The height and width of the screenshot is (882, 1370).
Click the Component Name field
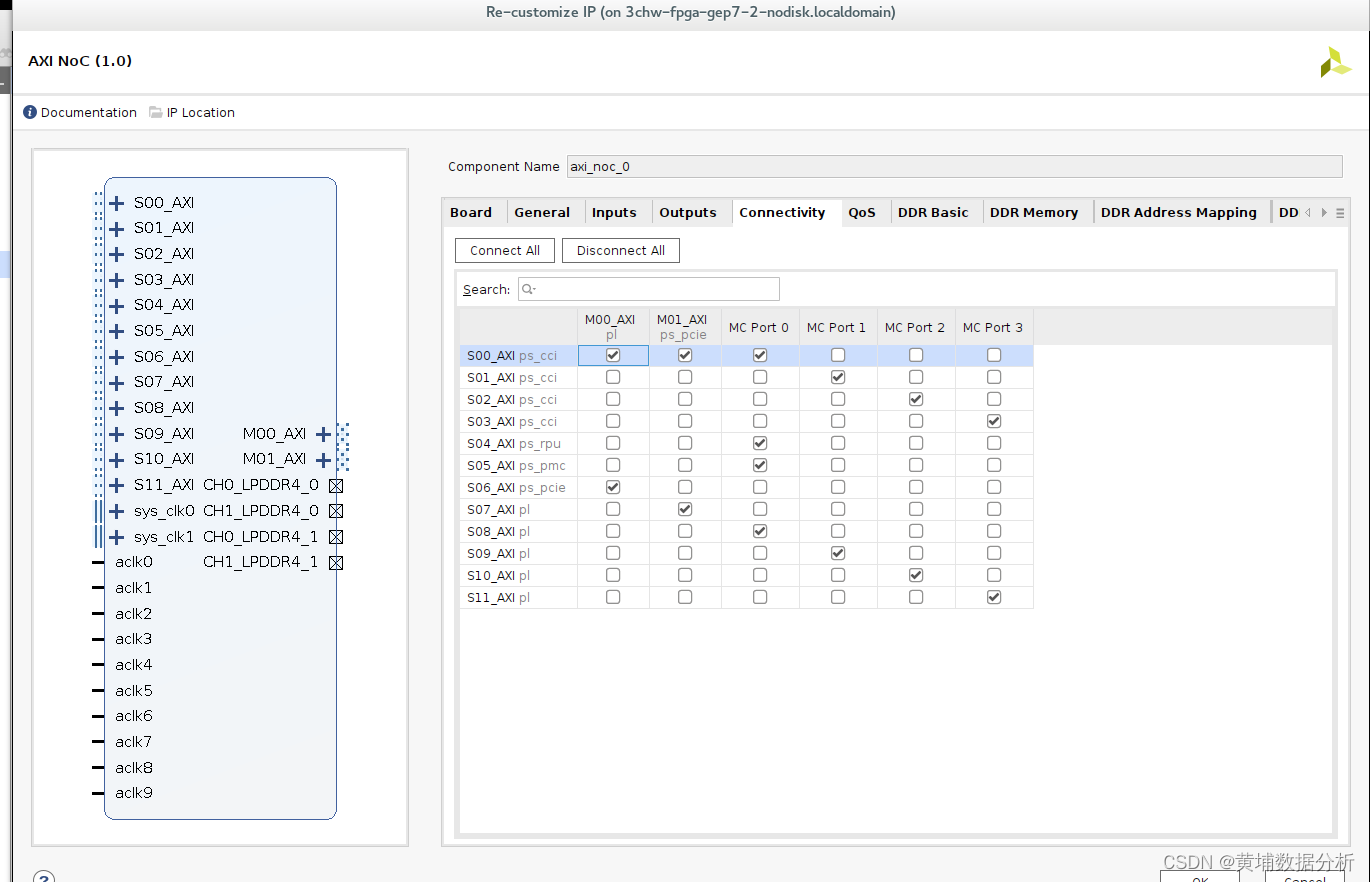(x=955, y=167)
